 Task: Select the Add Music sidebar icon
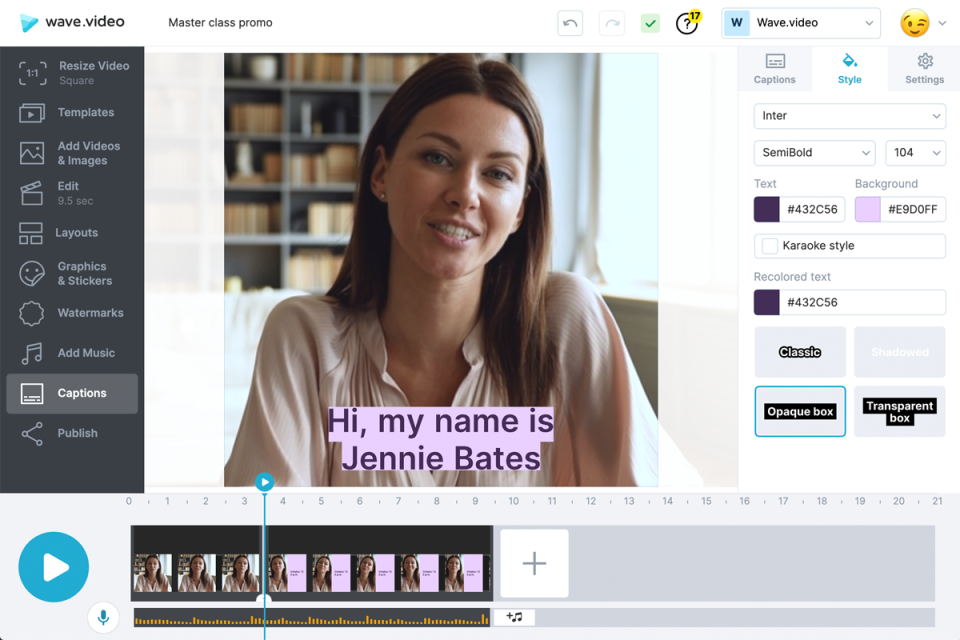tap(71, 352)
